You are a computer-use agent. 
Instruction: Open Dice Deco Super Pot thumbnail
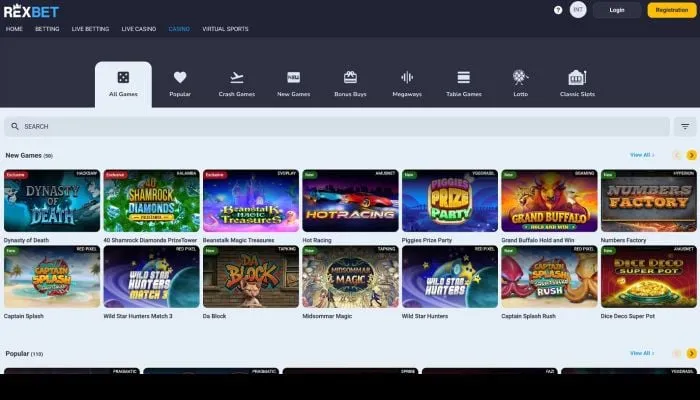(x=649, y=276)
